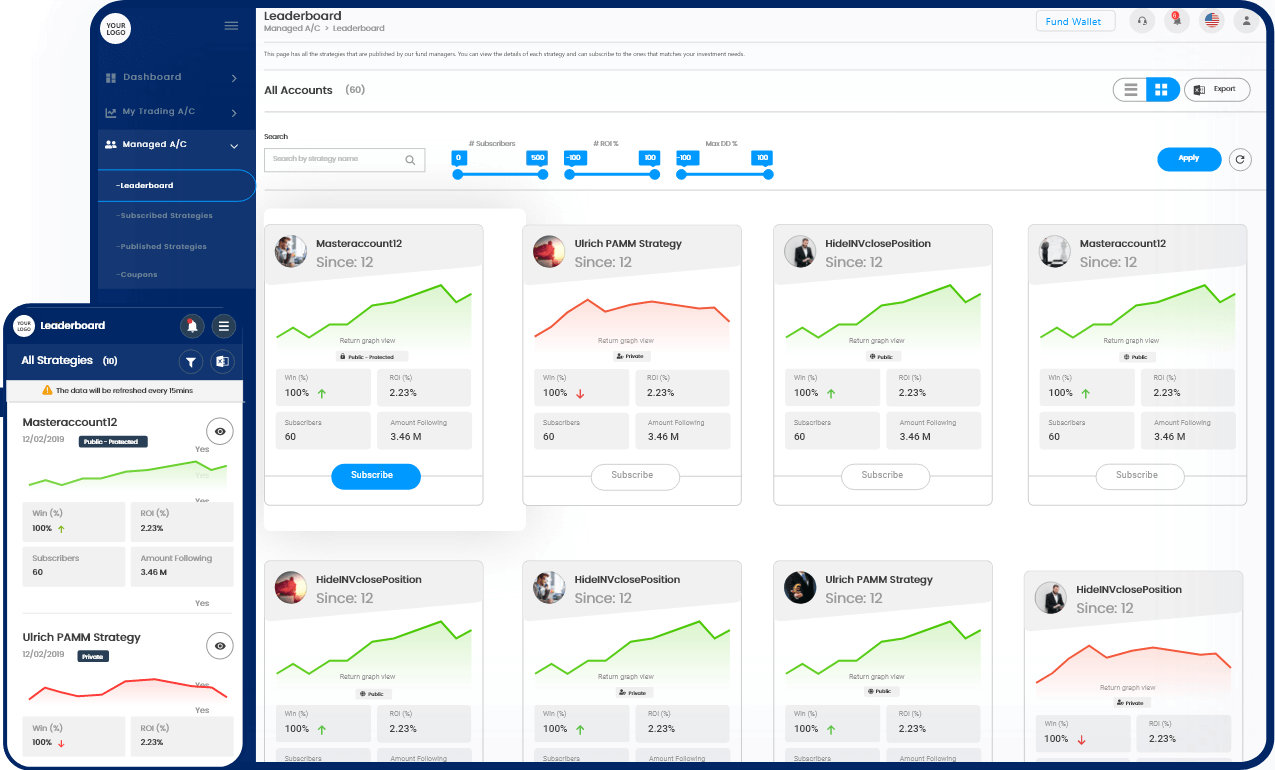This screenshot has height=770, width=1275.
Task: Click avatar on Masteraccount12 Public – Protected desktop card
Action: [x=291, y=252]
